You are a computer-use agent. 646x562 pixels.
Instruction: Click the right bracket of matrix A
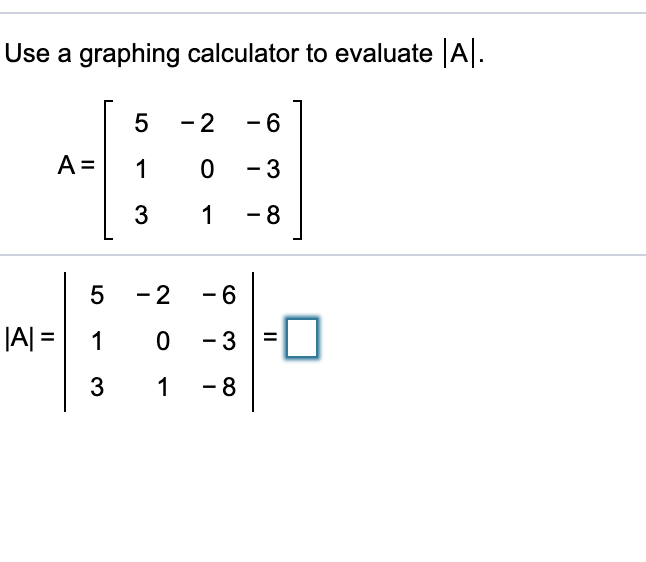tap(298, 169)
